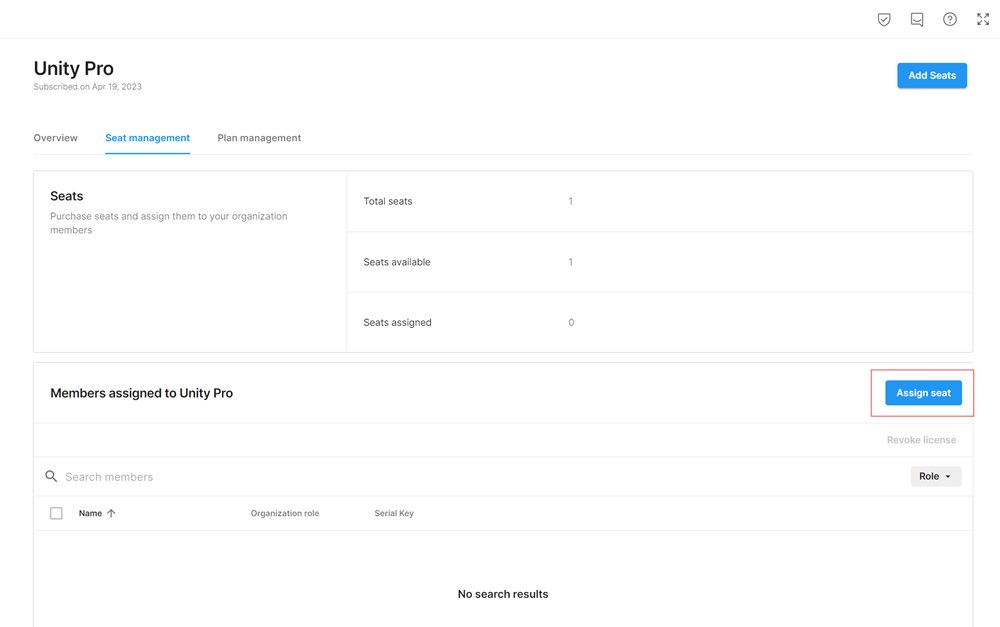Open the Role filter dropdown

(936, 476)
